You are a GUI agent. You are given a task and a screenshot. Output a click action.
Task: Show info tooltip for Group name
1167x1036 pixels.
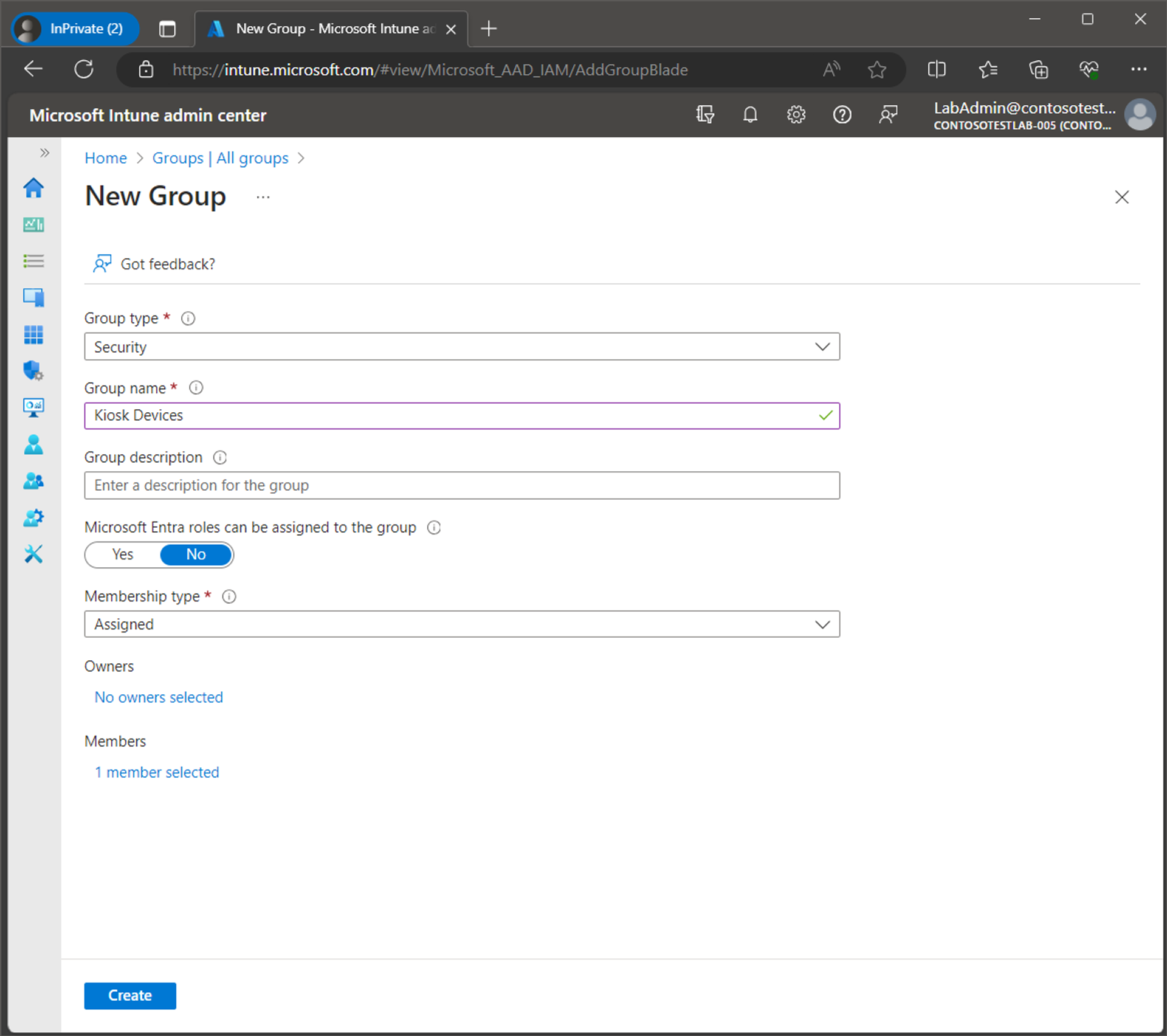point(196,388)
